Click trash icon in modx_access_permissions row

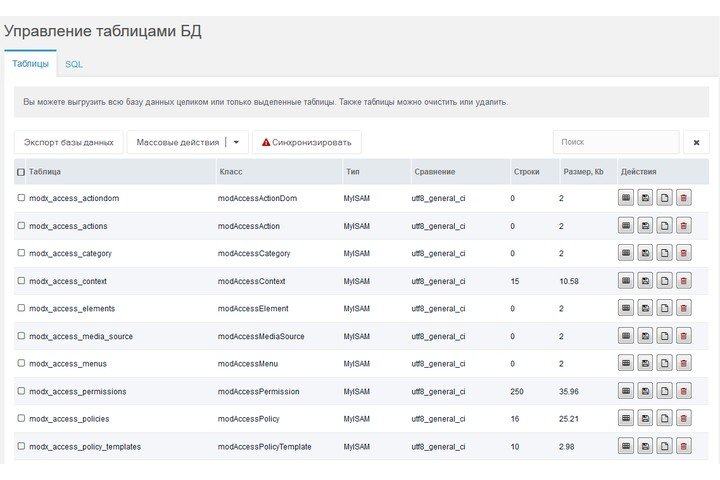[684, 391]
